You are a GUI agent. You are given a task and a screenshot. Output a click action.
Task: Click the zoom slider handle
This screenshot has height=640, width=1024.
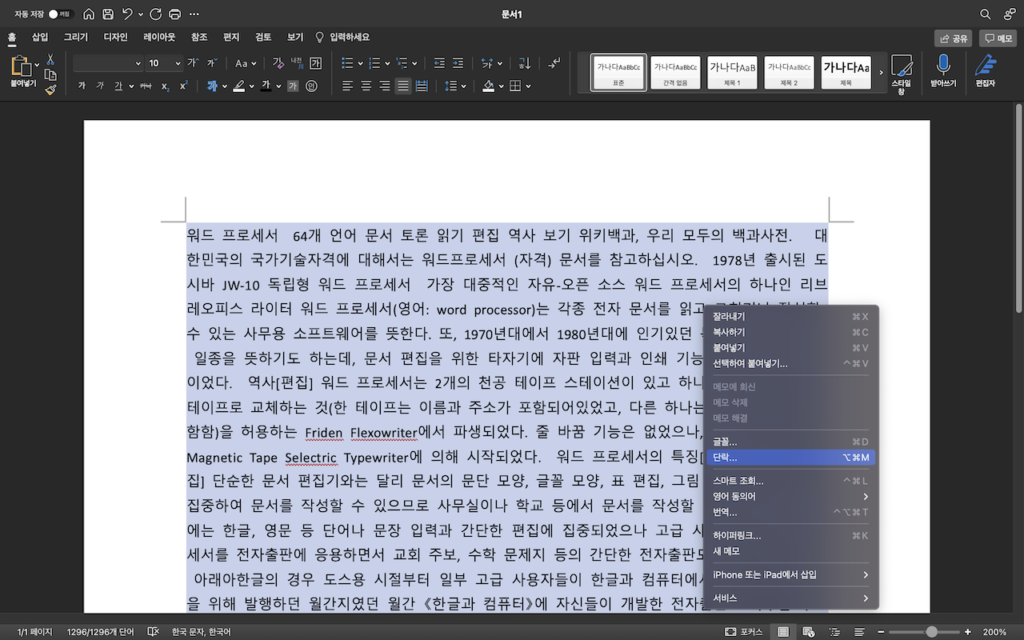pos(932,632)
